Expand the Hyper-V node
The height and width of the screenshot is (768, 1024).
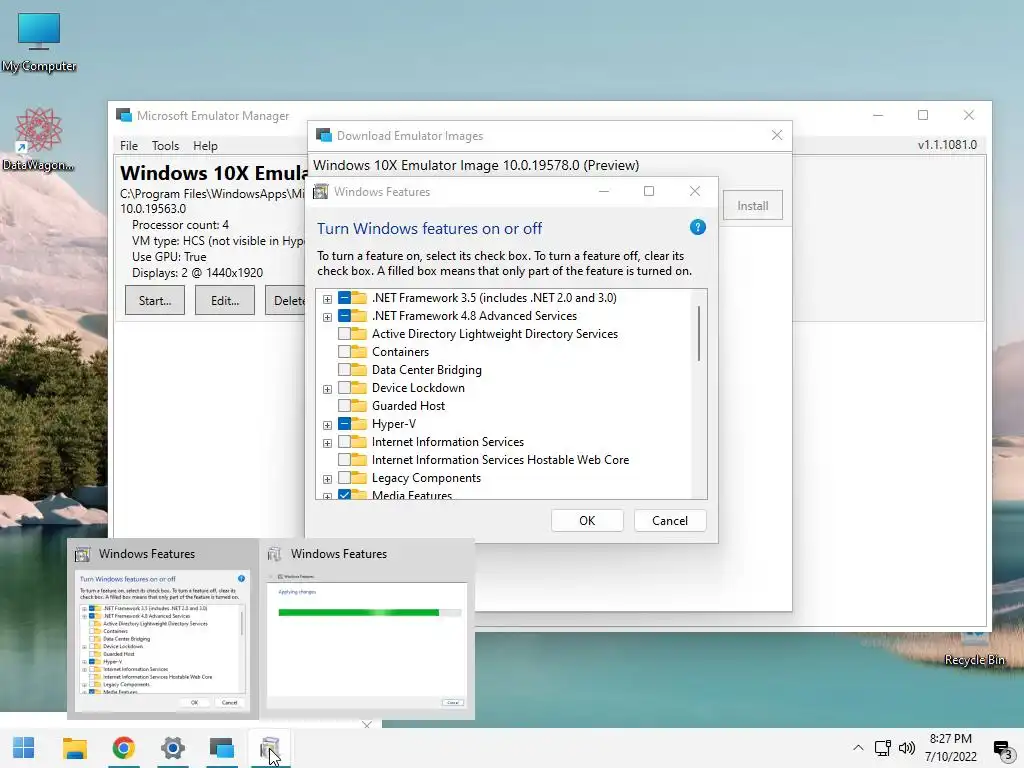327,425
